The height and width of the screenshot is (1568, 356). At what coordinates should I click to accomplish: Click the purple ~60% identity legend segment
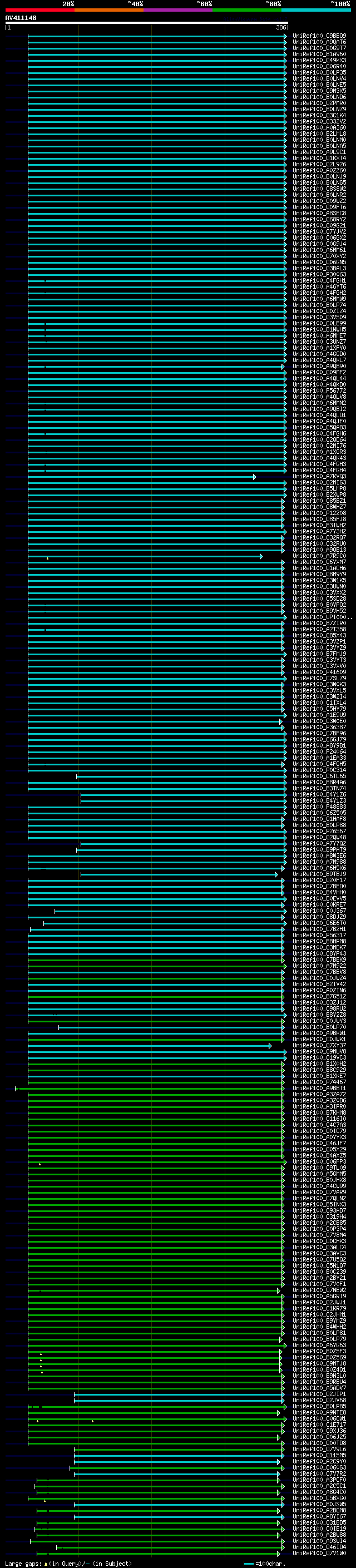[177, 11]
